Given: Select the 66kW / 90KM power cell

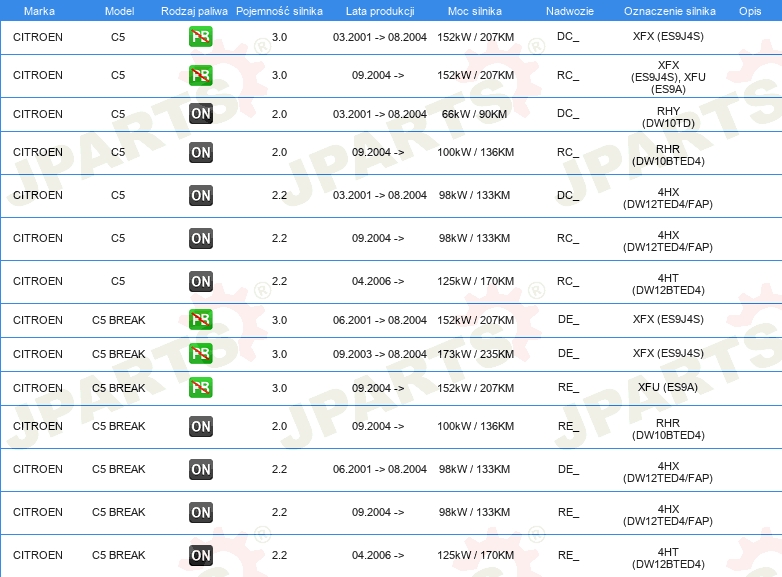Looking at the screenshot, I should [474, 114].
